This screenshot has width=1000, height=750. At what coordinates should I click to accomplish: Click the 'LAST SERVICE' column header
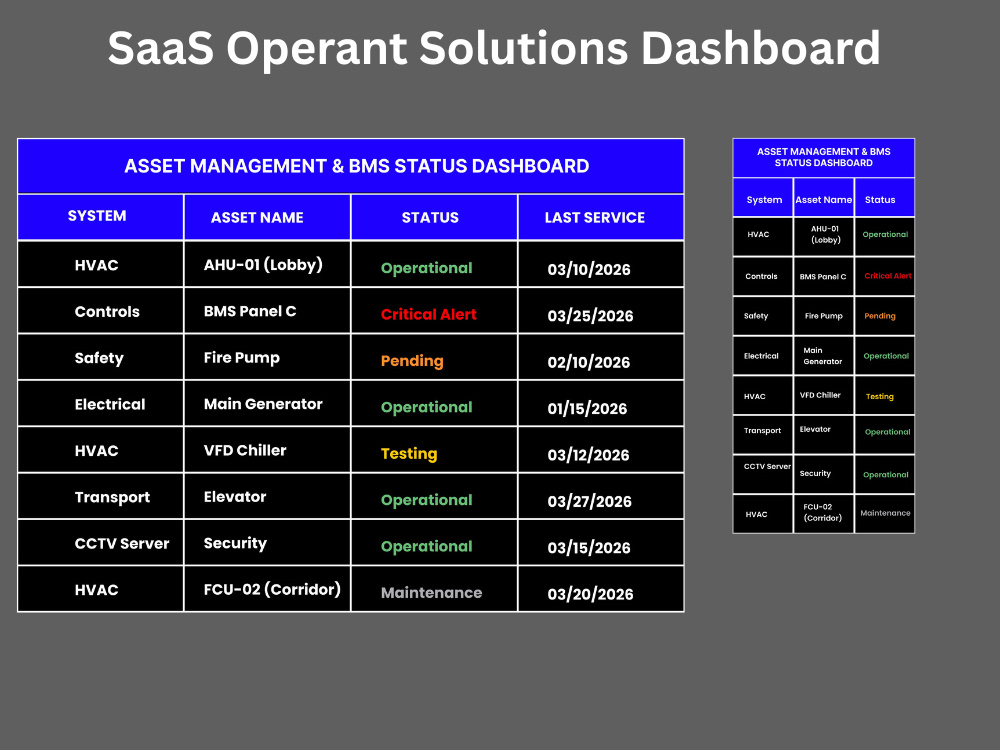(594, 217)
